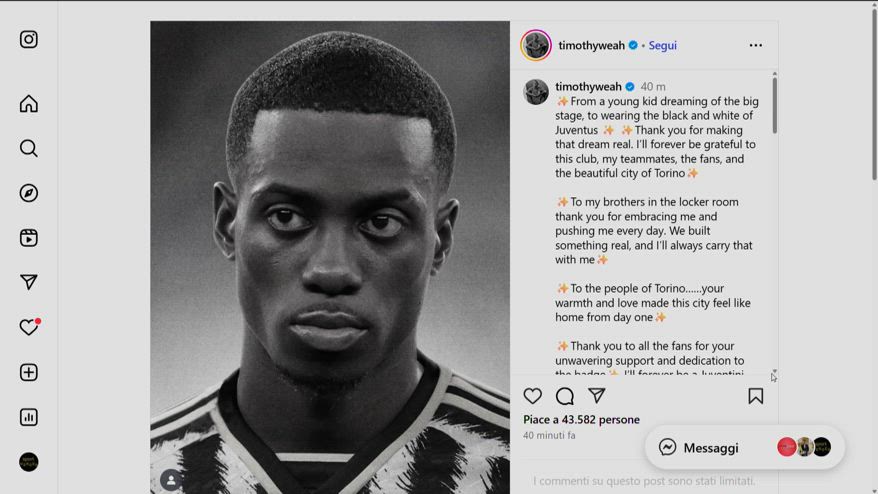Open Direct messages paper plane icon
878x494 pixels.
click(x=29, y=282)
